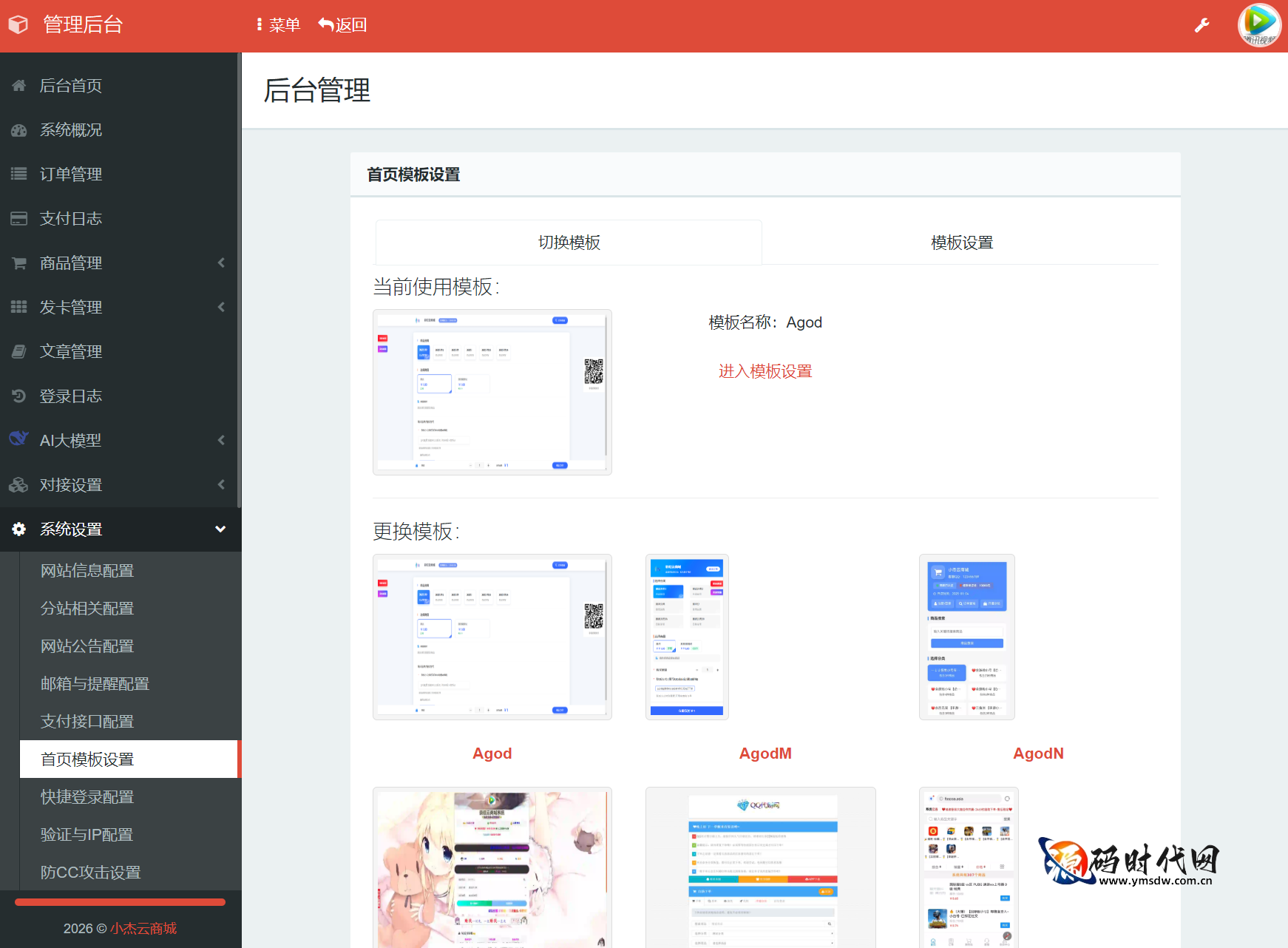
Task: Click the home icon beside 后台首页
Action: tap(19, 86)
